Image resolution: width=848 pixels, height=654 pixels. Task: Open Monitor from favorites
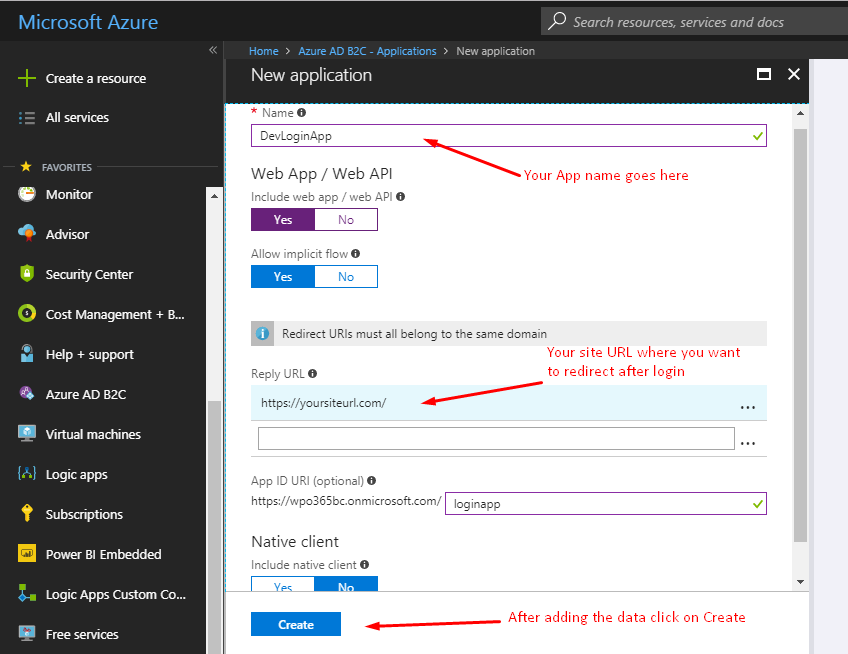coord(69,194)
